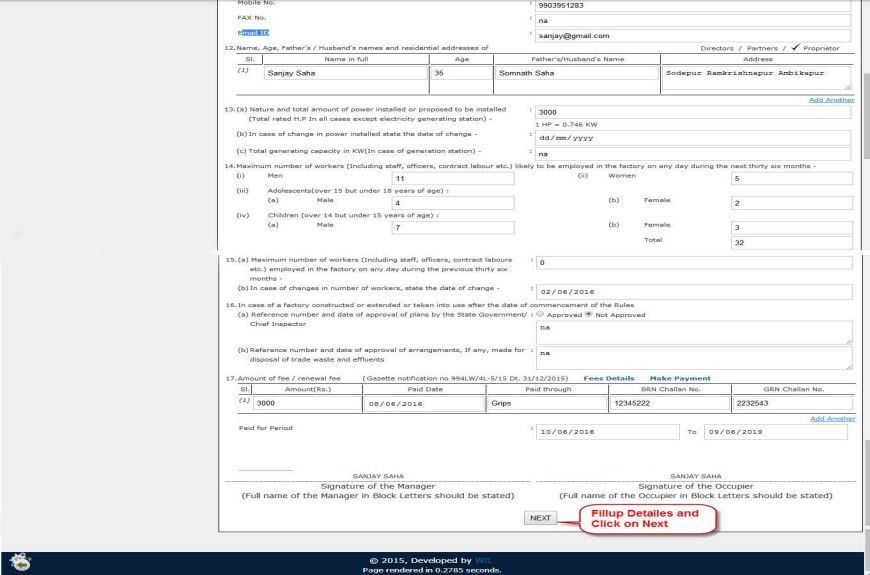This screenshot has height=575, width=870.
Task: Click the BRN Challan No. field 12345222
Action: click(x=670, y=403)
